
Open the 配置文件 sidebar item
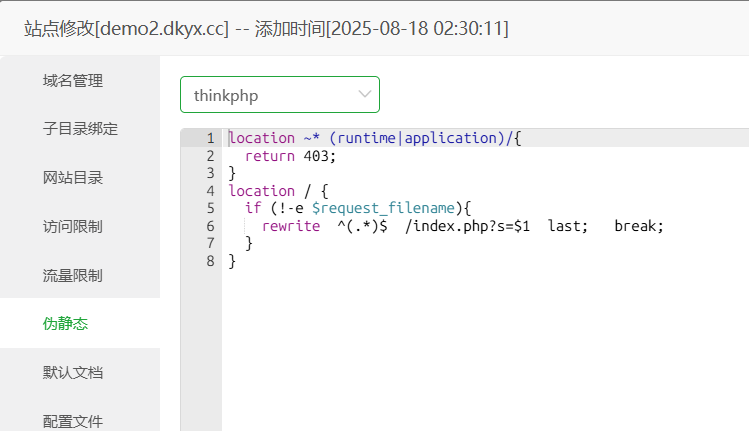73,420
